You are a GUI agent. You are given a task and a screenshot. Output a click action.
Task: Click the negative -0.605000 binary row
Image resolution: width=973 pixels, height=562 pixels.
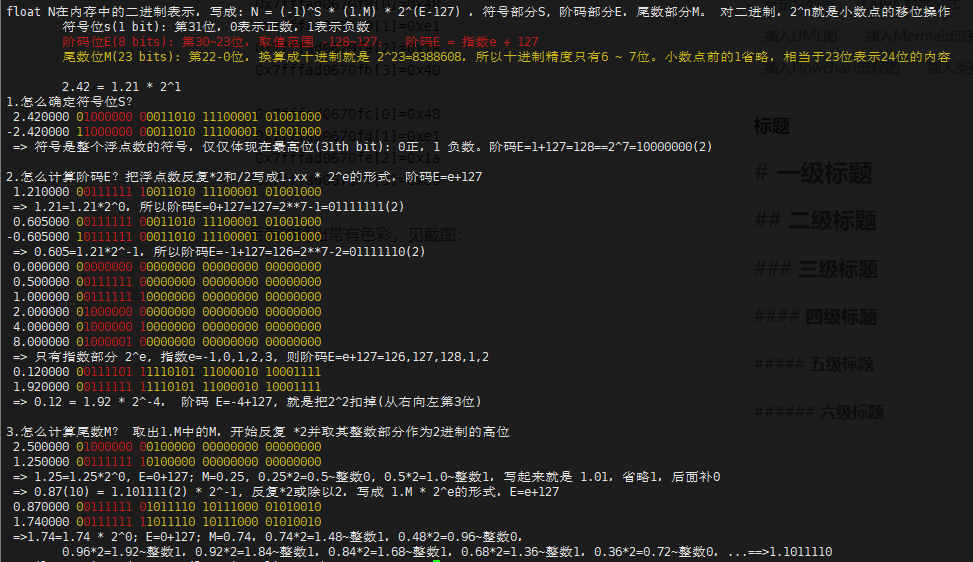[164, 236]
